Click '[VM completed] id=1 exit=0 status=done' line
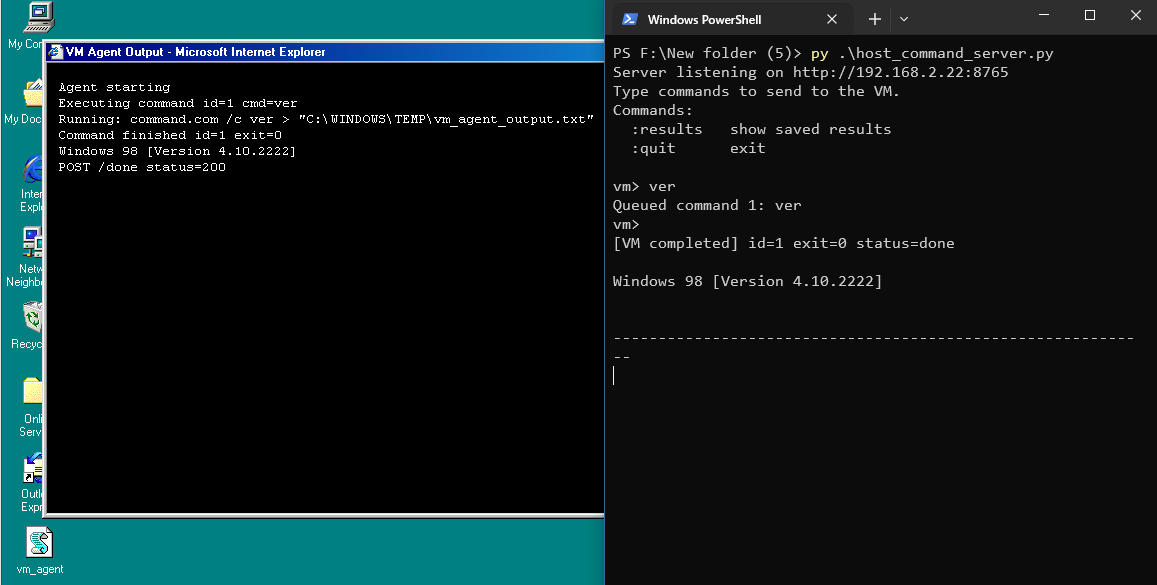Screen dimensions: 1157x585 784,243
